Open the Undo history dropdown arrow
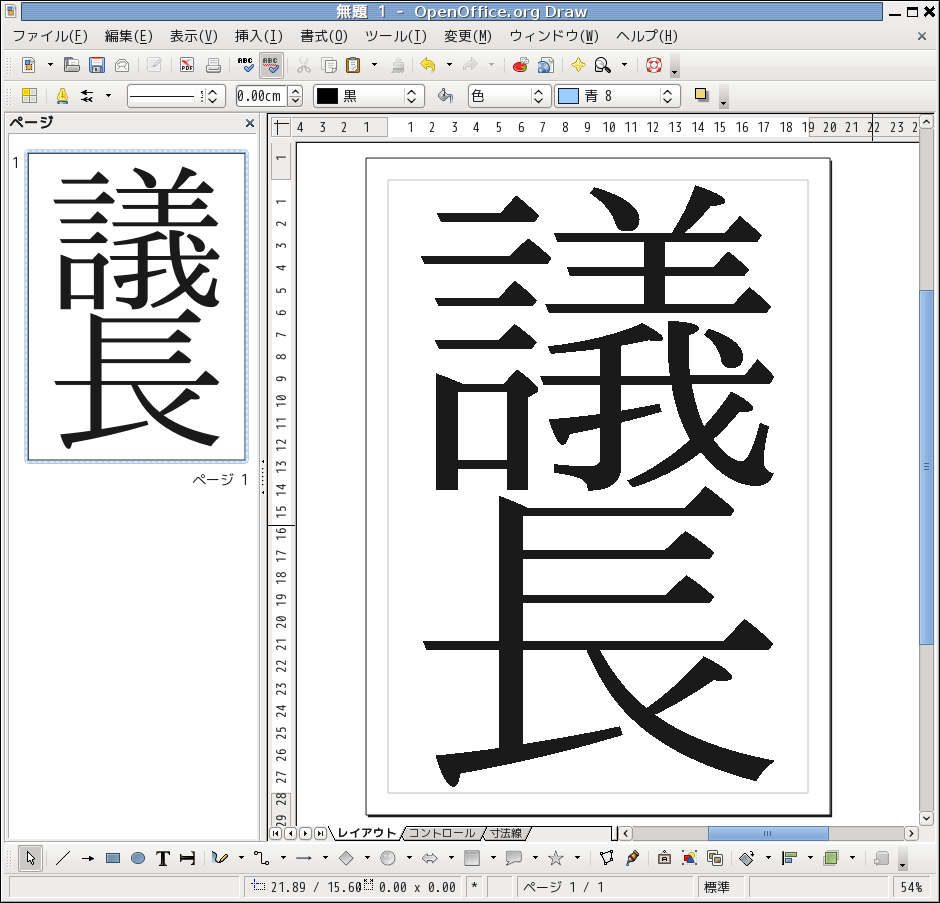Image resolution: width=940 pixels, height=903 pixels. click(450, 65)
